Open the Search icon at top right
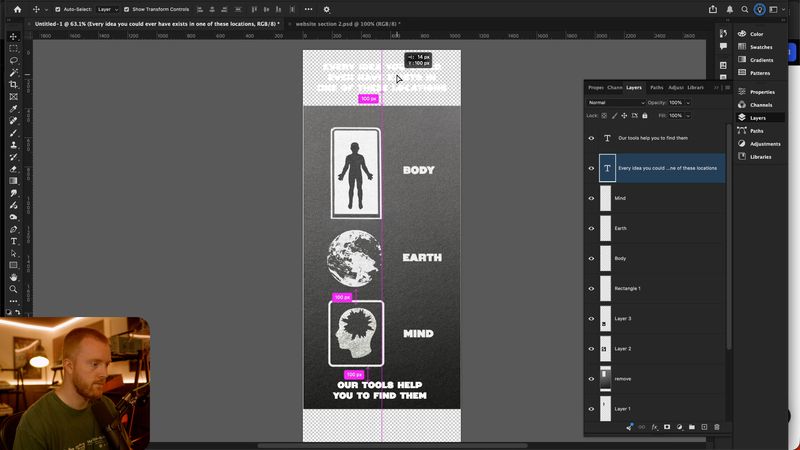The height and width of the screenshot is (450, 800). pos(745,9)
